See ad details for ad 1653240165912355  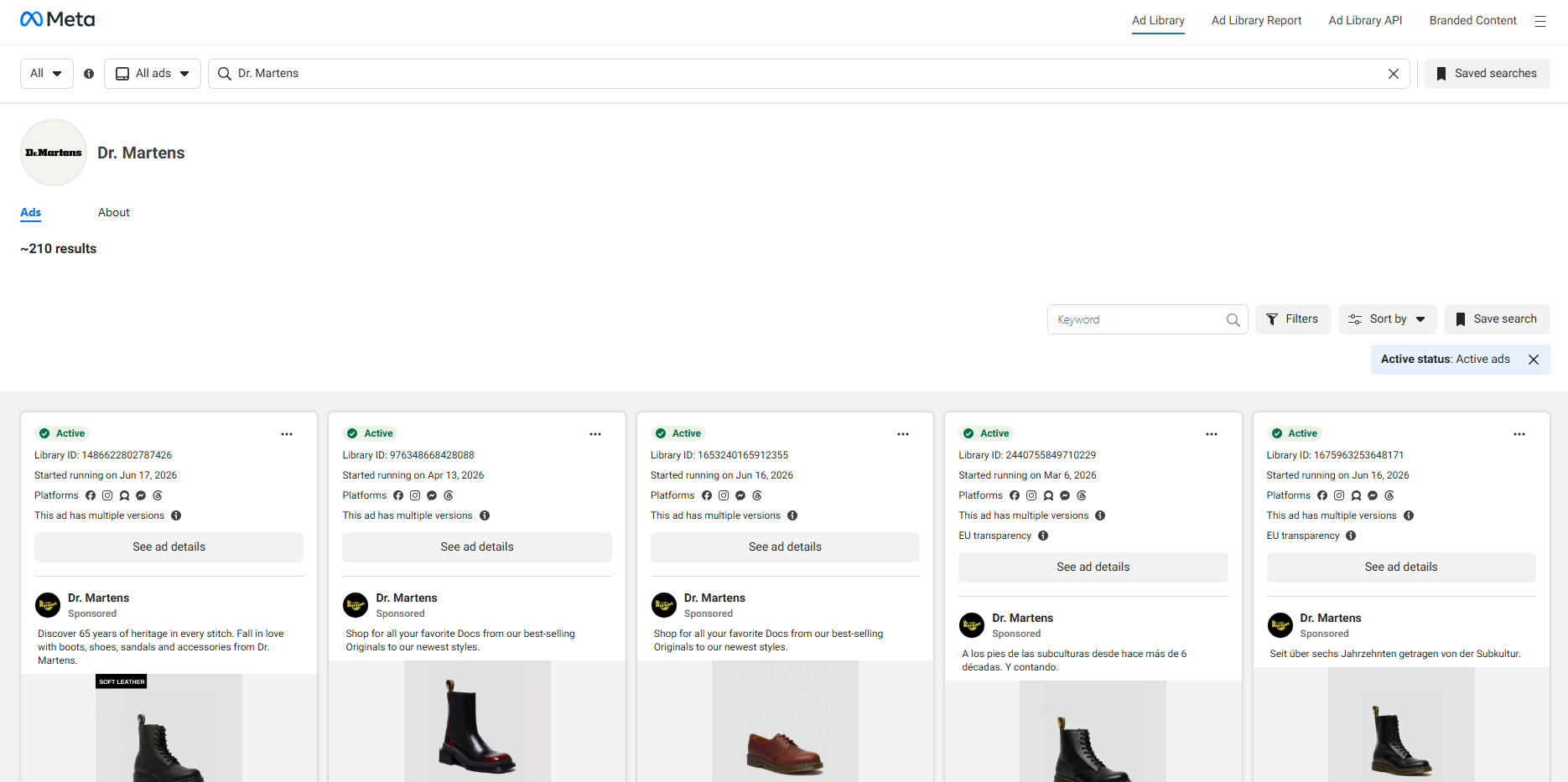coord(785,547)
